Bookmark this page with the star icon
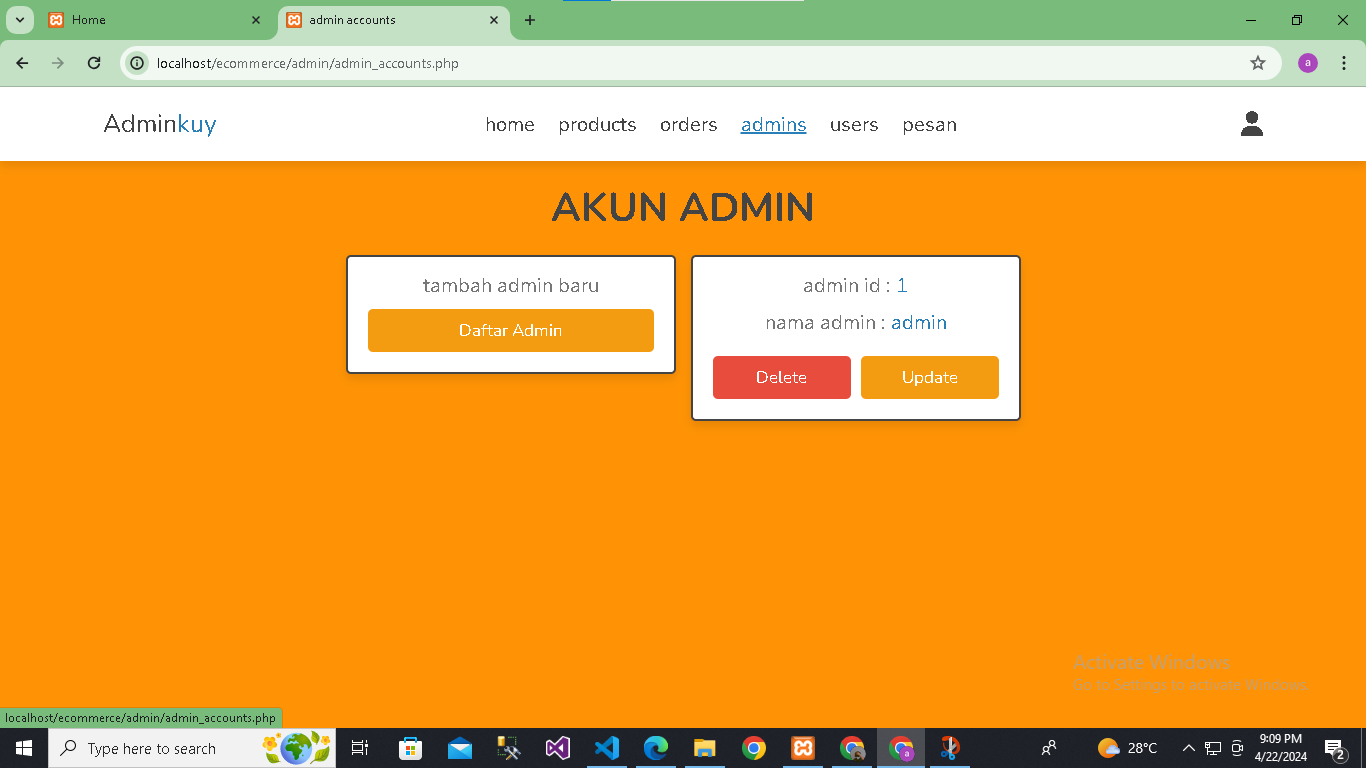The height and width of the screenshot is (768, 1366). [1258, 63]
